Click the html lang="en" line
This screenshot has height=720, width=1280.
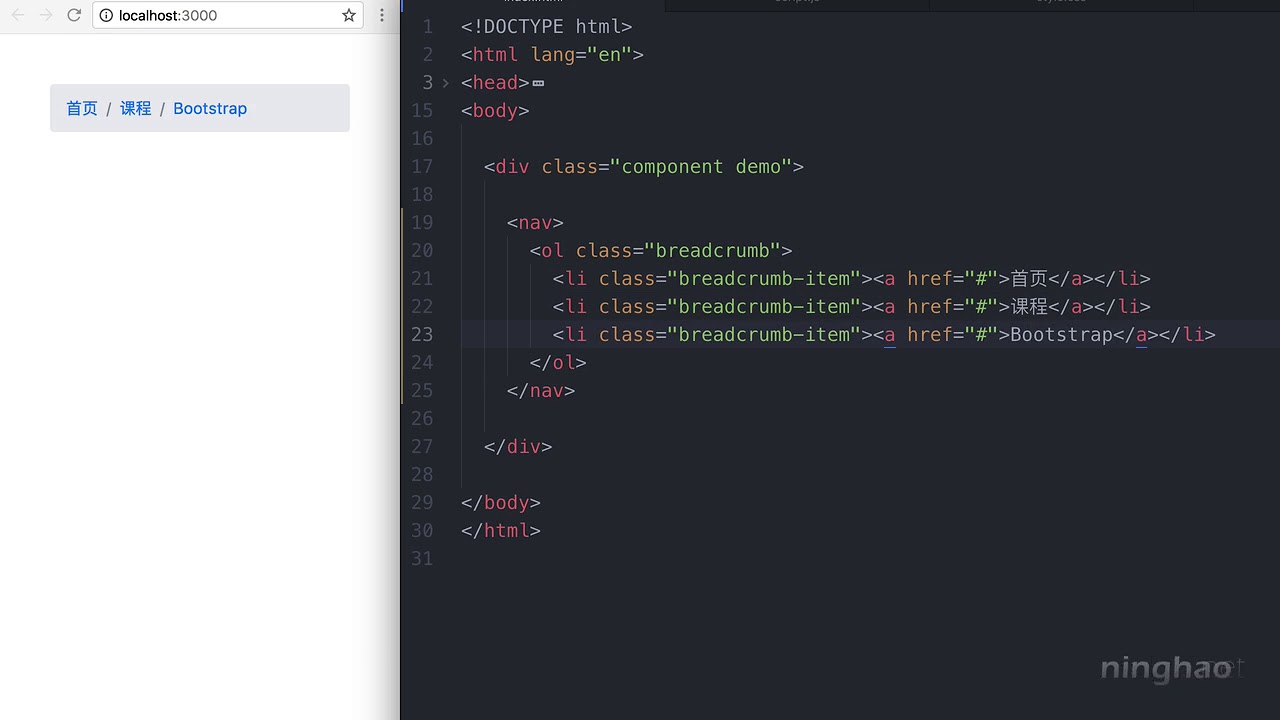(552, 55)
